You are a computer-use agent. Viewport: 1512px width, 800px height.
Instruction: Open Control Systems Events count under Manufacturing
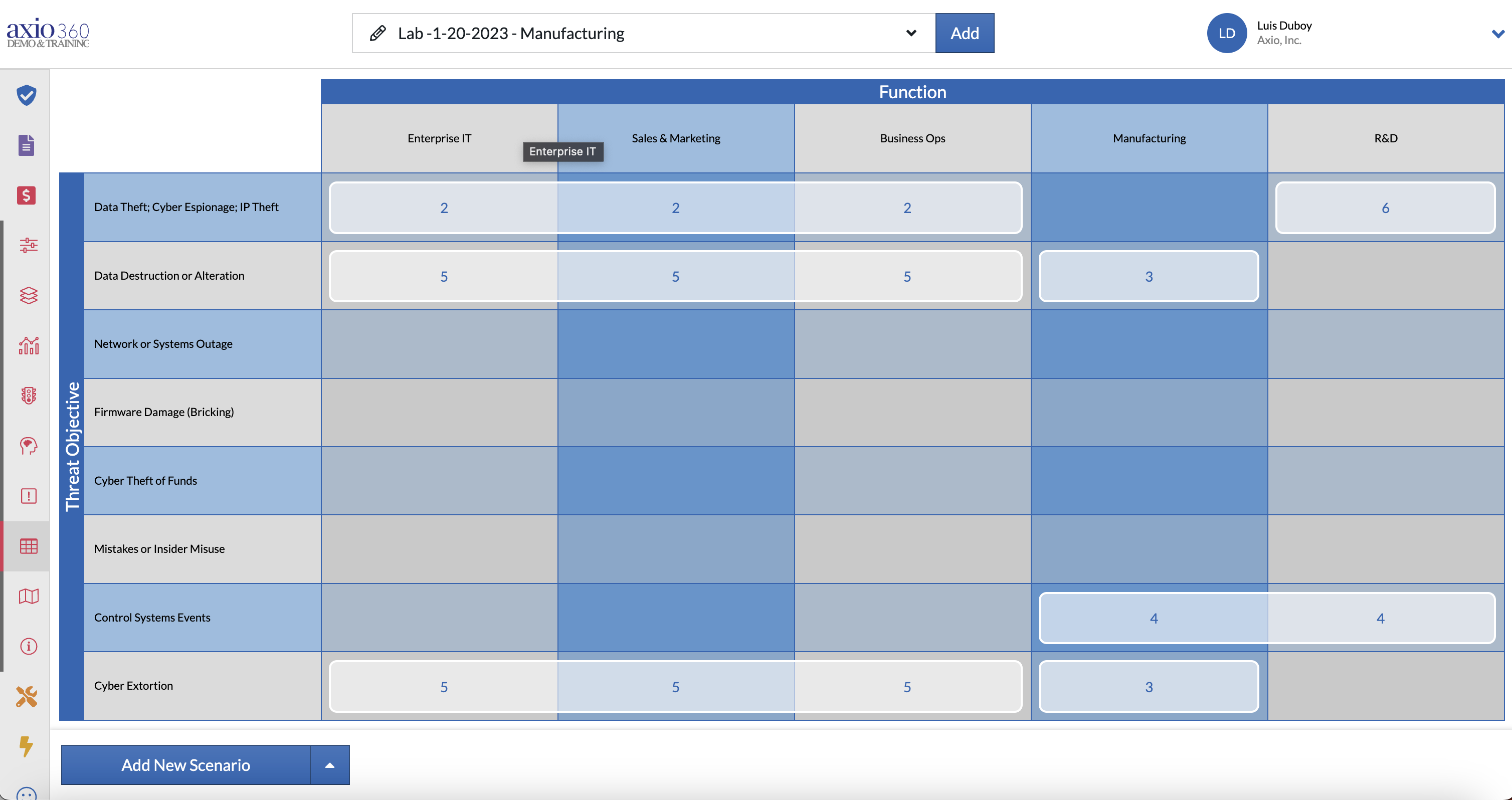click(1154, 618)
